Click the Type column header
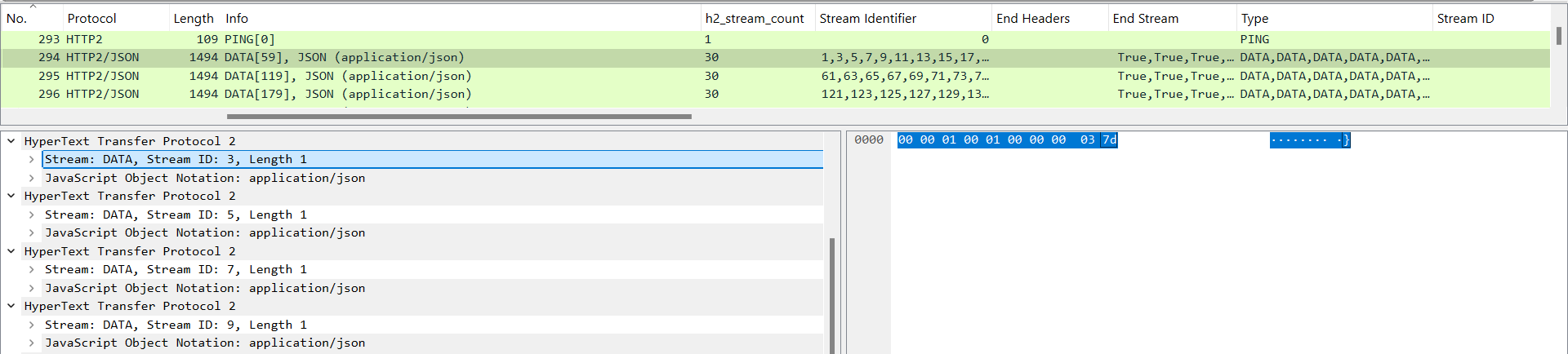The width and height of the screenshot is (1568, 354). click(x=1254, y=18)
